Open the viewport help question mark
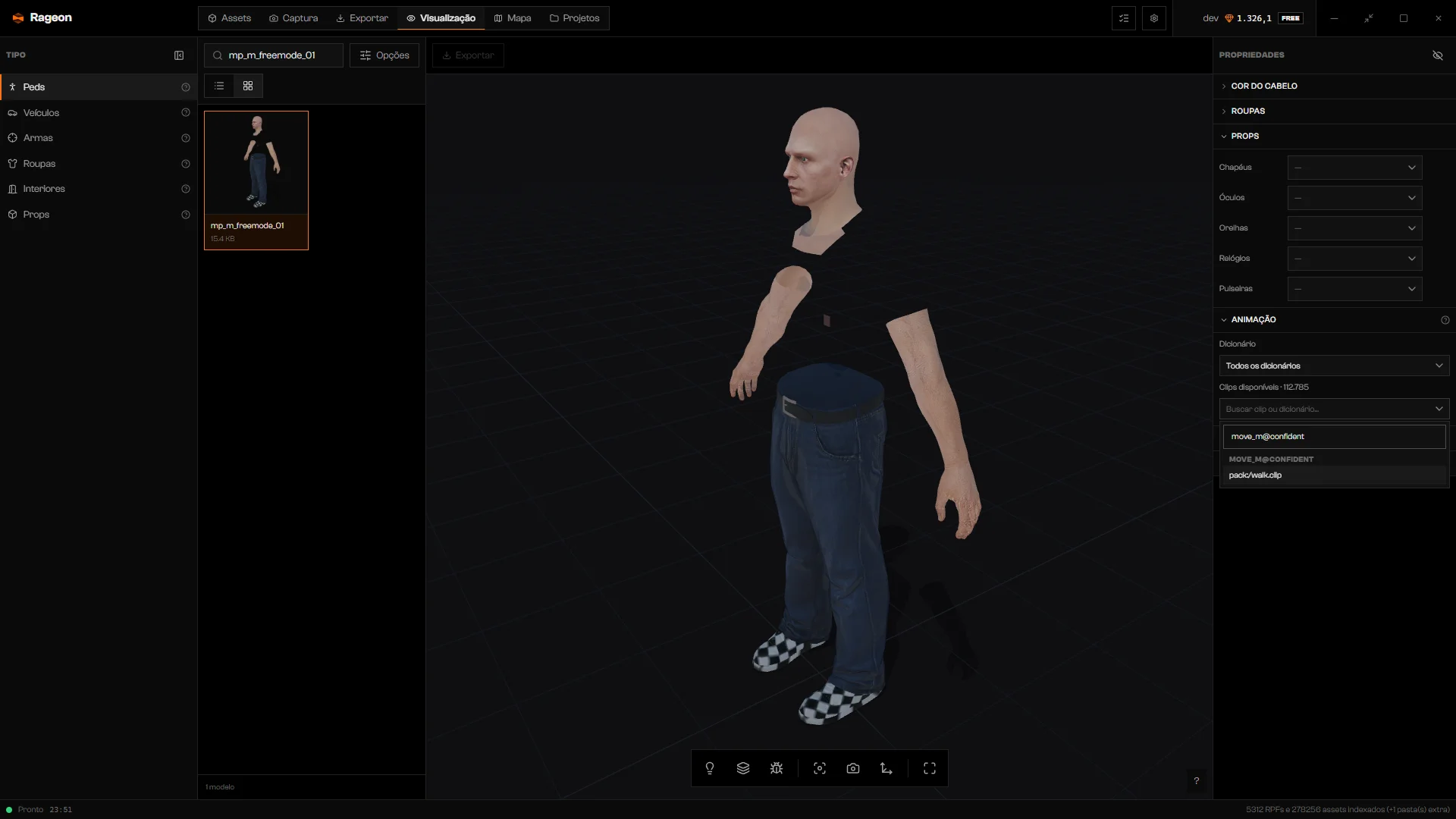Screen dimensions: 1456x819 coord(1197,780)
